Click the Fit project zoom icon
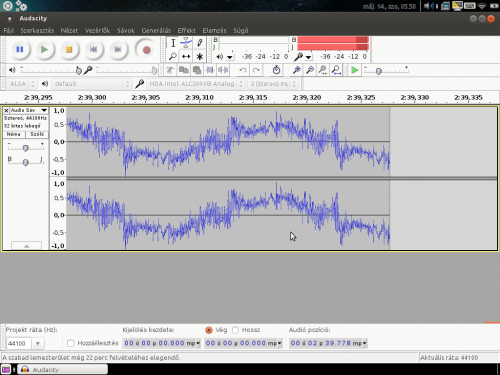500x375 pixels. click(337, 70)
